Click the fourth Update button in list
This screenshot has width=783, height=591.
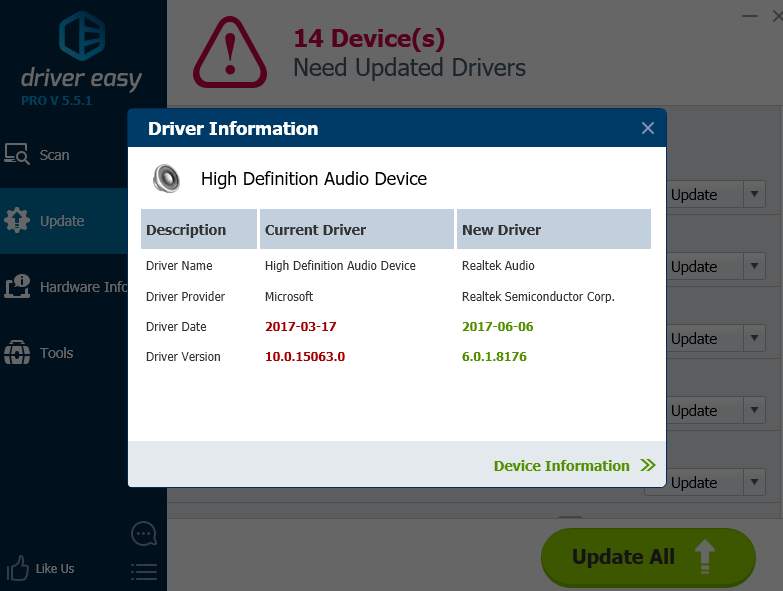(x=705, y=410)
